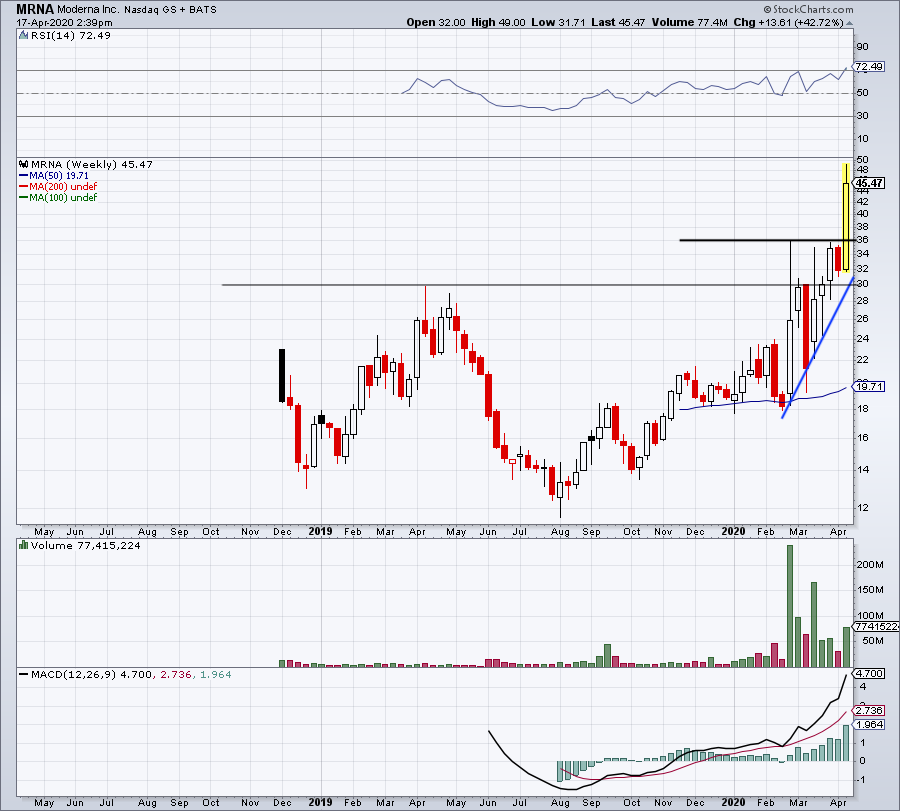Click the Volume legend bar icon
Viewport: 900px width, 811px height.
coord(24,545)
